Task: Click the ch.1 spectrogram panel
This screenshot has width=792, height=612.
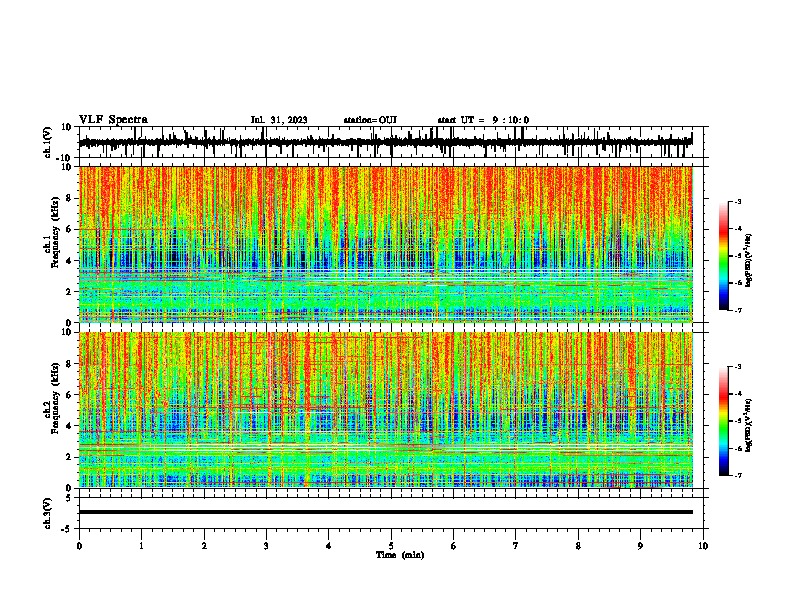Action: (385, 244)
